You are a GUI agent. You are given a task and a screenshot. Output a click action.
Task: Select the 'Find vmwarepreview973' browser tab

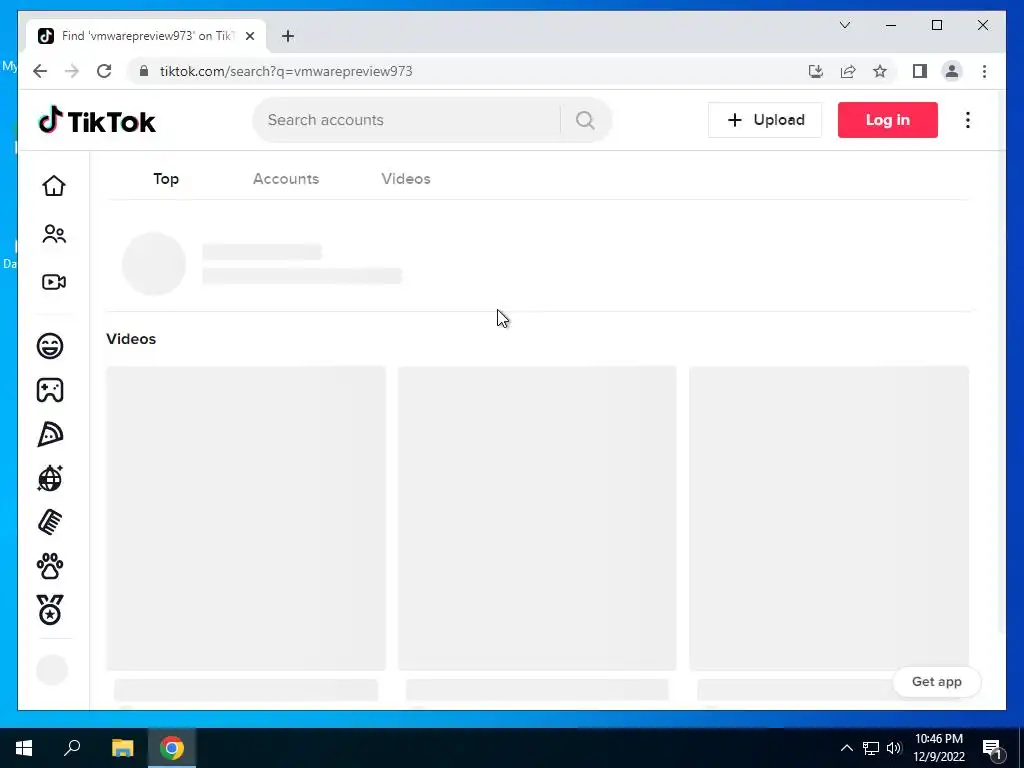[146, 36]
